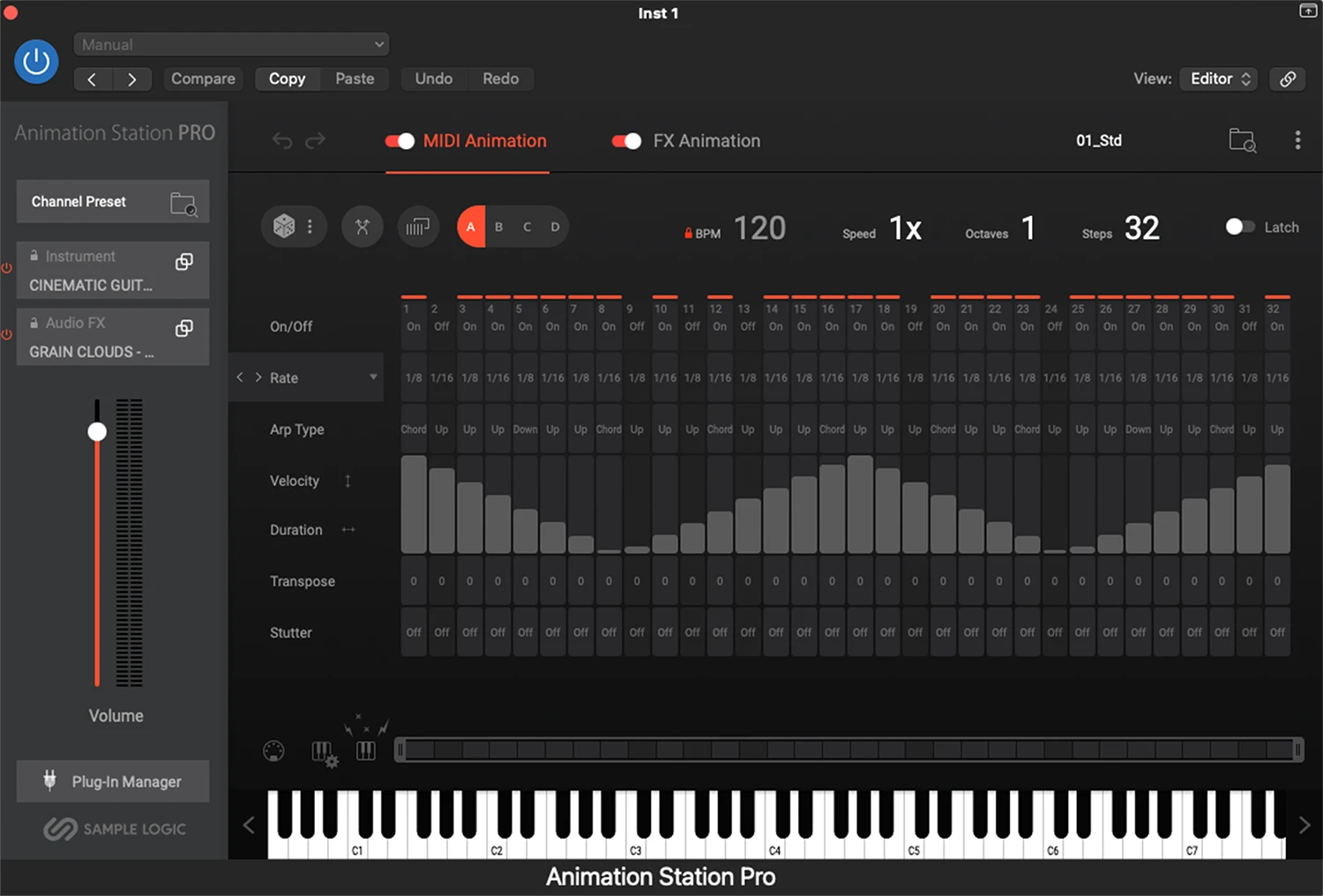Click the crossed-tools reset icon
Screen dimensions: 1323x896
(363, 227)
